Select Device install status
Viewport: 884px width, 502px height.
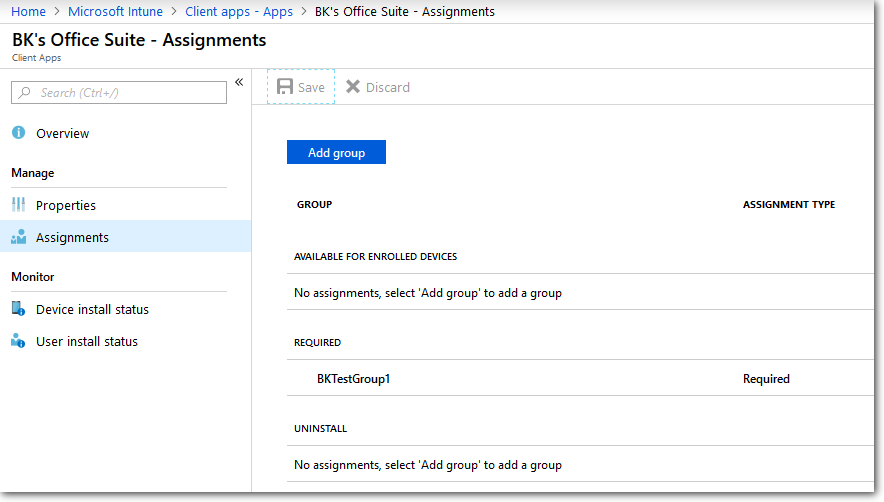(x=92, y=309)
